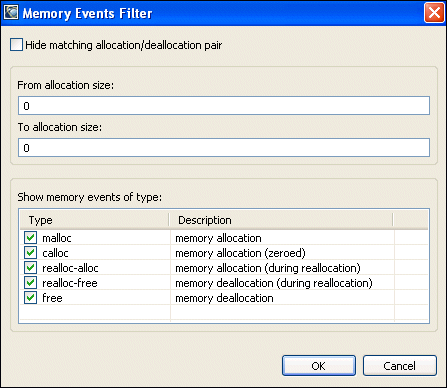The image size is (447, 388).
Task: Click the From allocation size field
Action: point(224,106)
